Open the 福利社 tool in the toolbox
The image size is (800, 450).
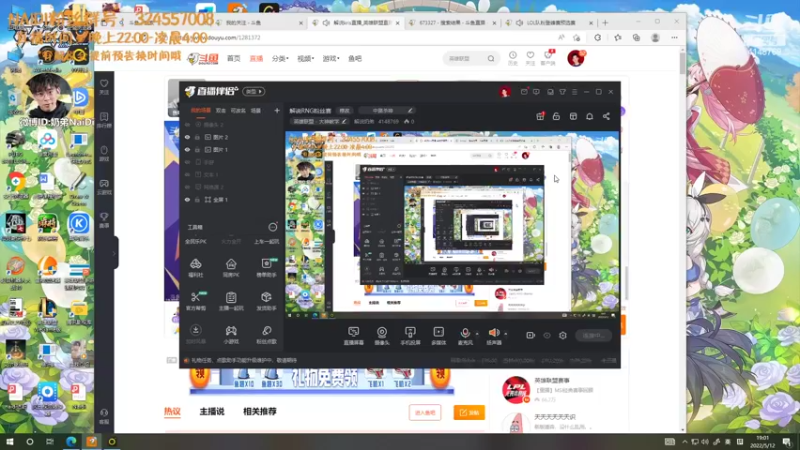[x=195, y=268]
